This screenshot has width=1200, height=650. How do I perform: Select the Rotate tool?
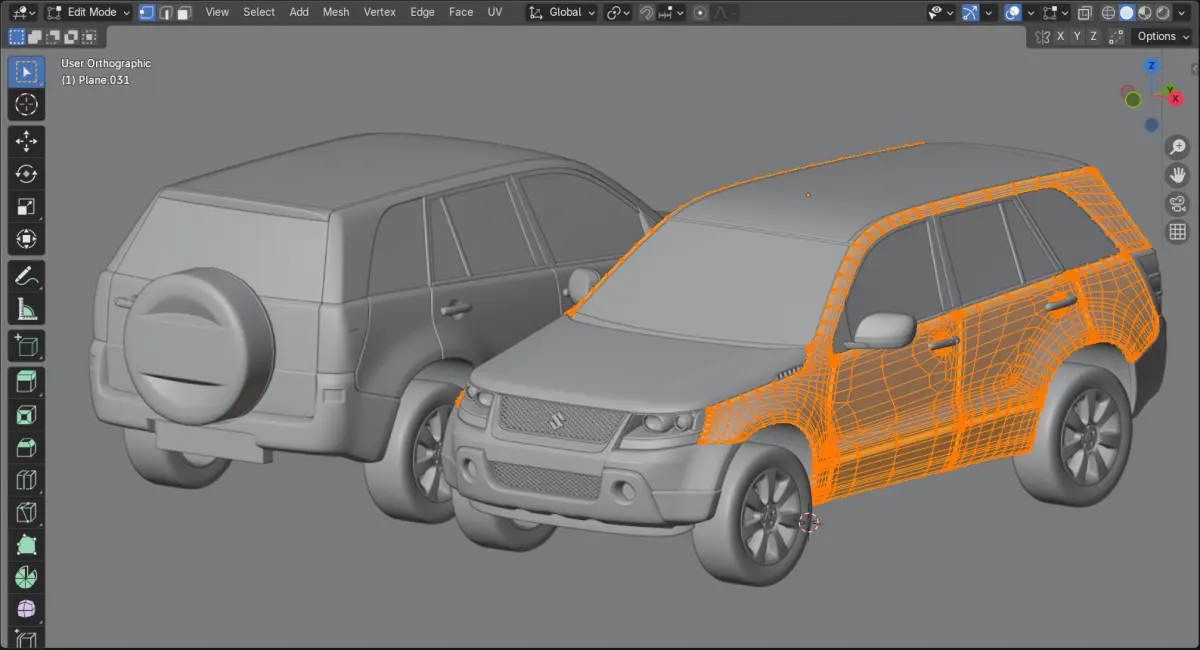tap(27, 174)
